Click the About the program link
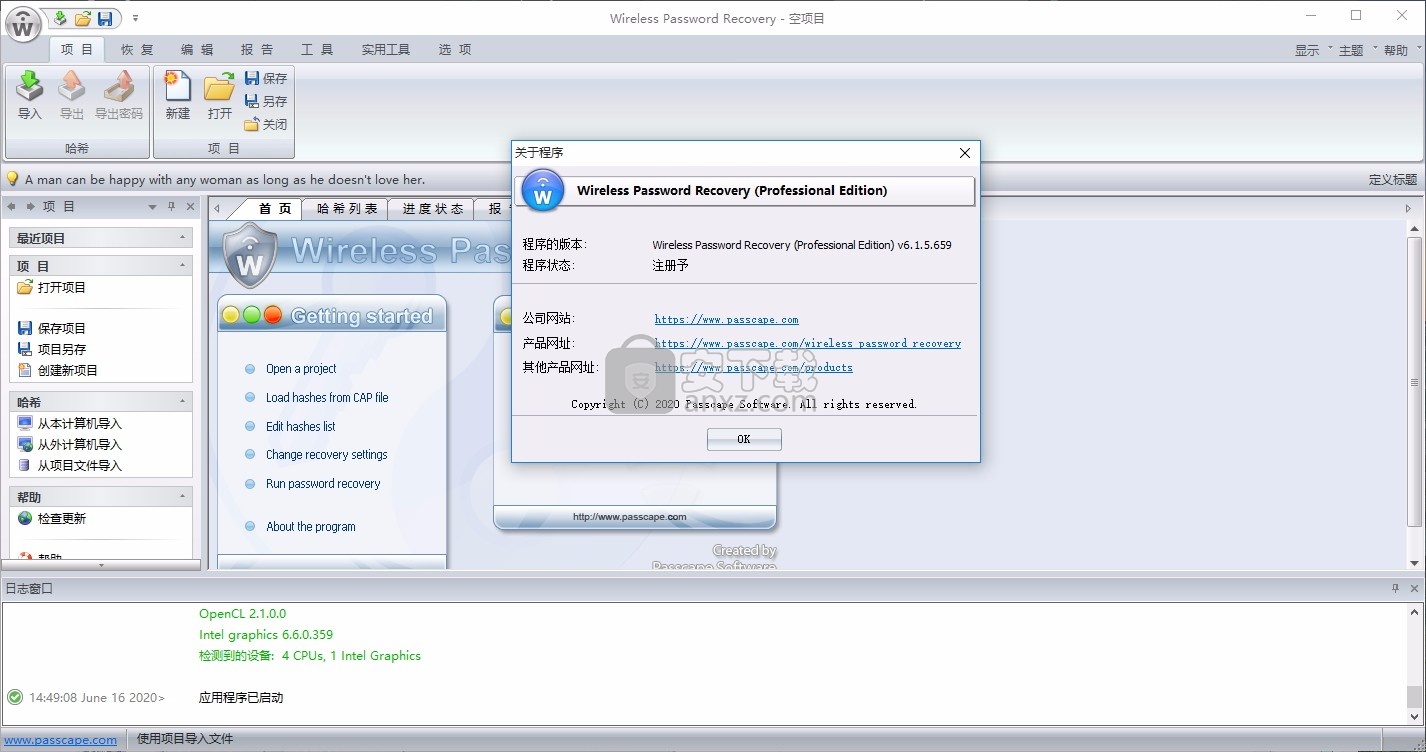This screenshot has width=1426, height=752. click(310, 526)
